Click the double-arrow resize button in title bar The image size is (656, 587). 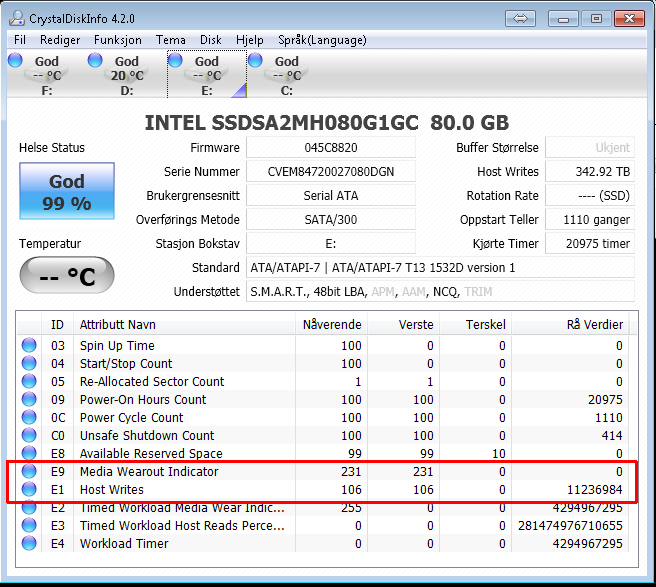point(520,18)
